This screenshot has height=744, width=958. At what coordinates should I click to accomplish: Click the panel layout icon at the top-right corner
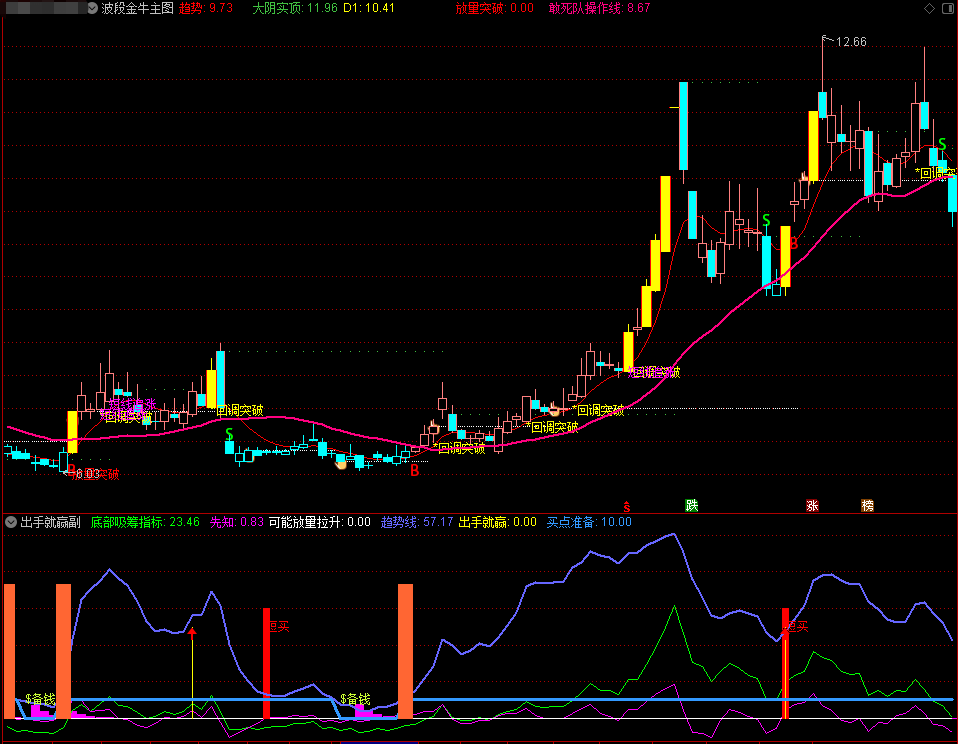point(948,8)
